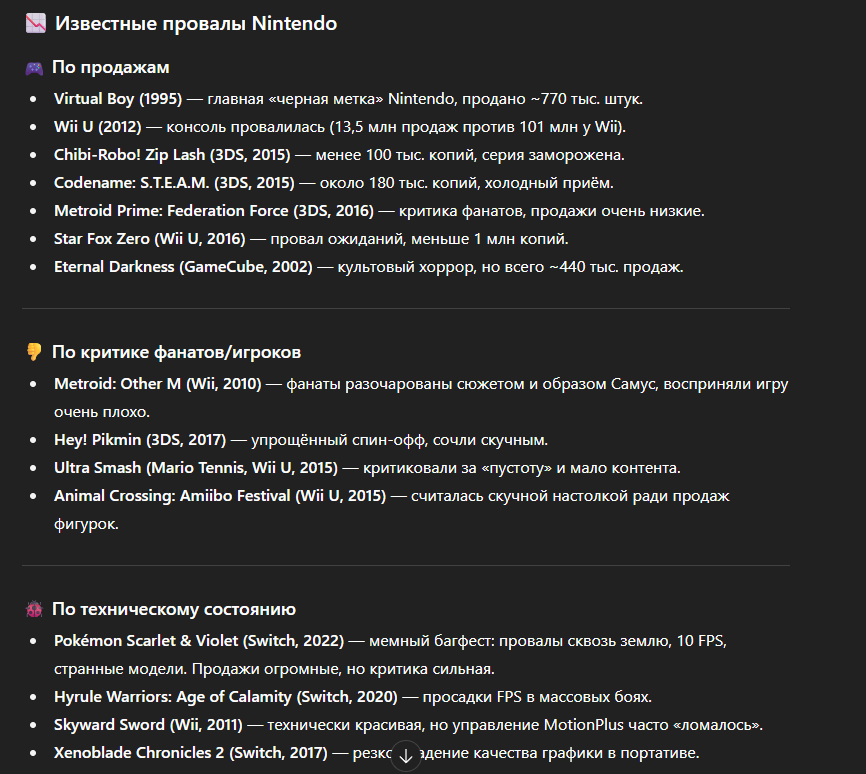Click the «По продажам» section heading

coord(111,68)
